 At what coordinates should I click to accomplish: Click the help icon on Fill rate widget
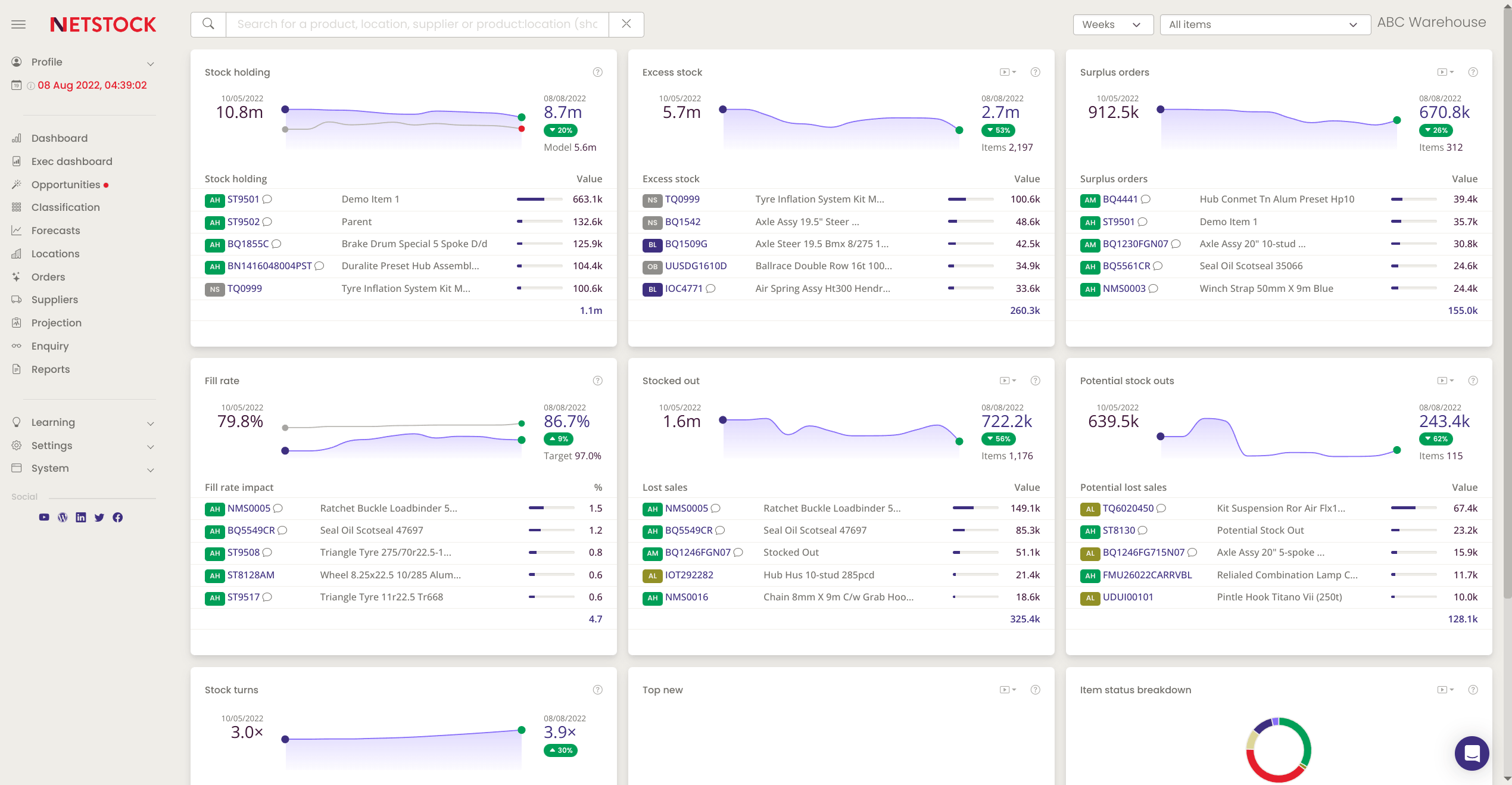(598, 381)
